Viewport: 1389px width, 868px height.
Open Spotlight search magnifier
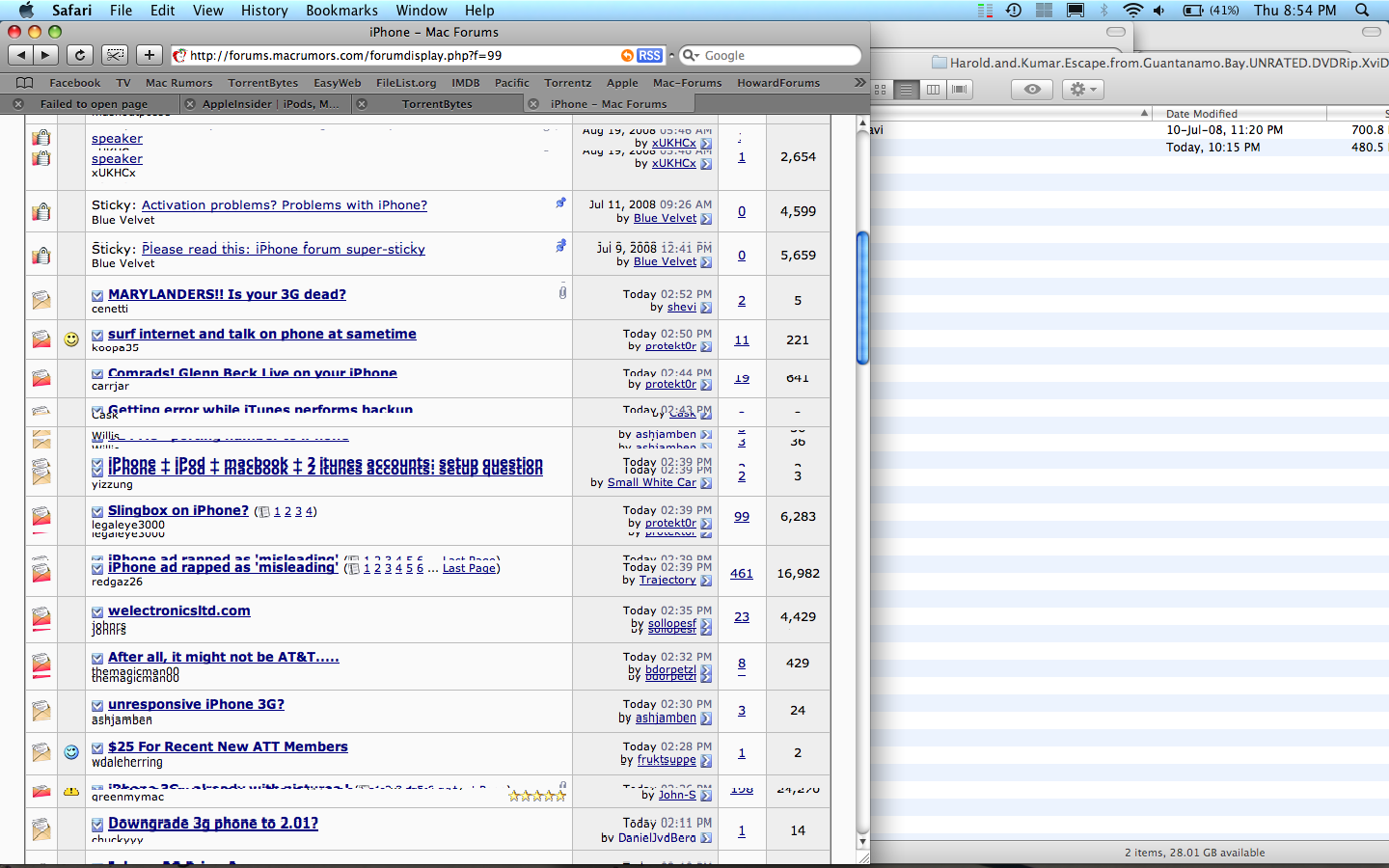[1362, 10]
